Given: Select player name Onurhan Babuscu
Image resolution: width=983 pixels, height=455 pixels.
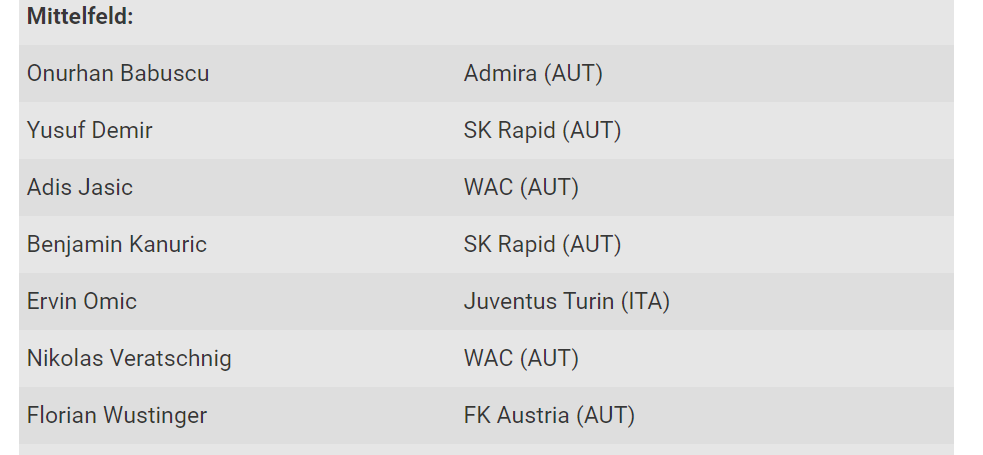Looking at the screenshot, I should click(x=118, y=73).
